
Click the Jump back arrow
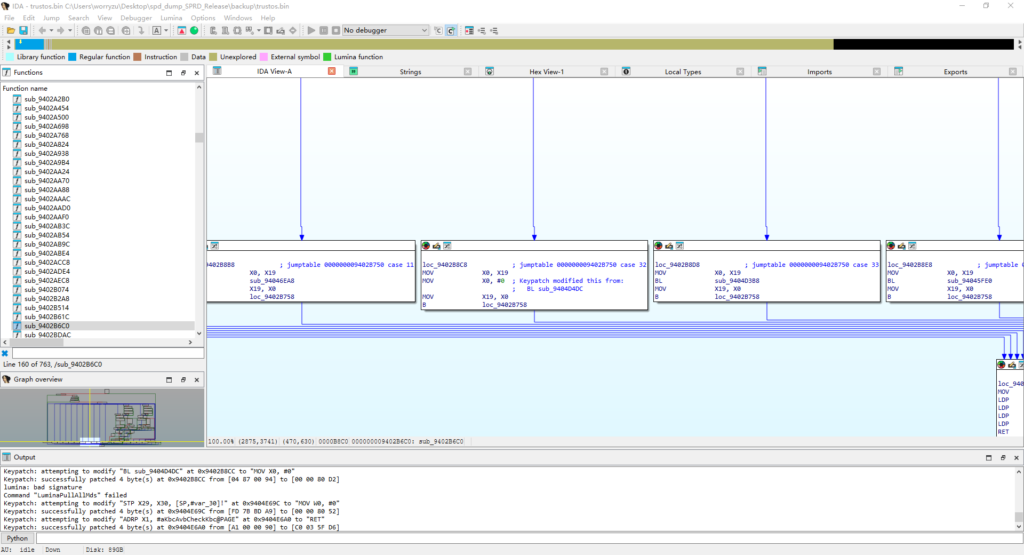click(42, 31)
